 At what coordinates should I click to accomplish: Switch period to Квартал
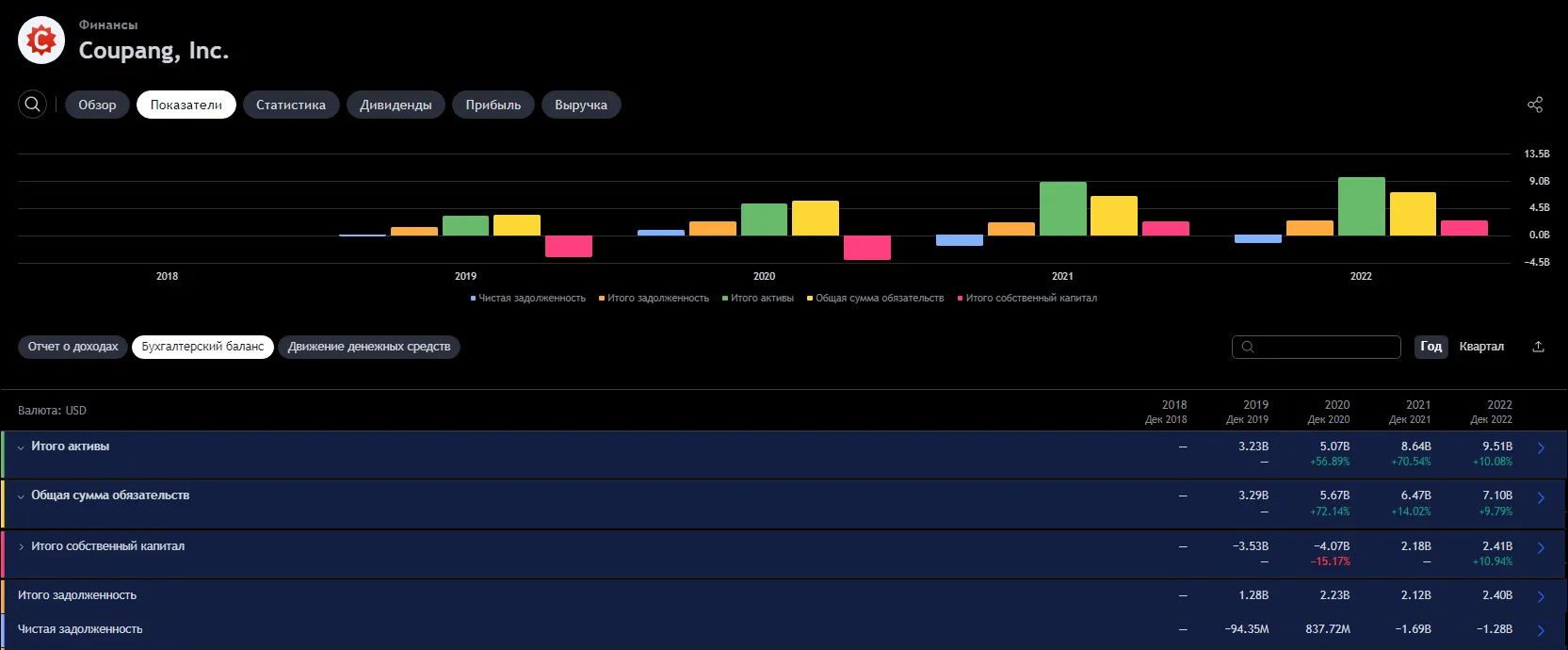click(x=1481, y=347)
